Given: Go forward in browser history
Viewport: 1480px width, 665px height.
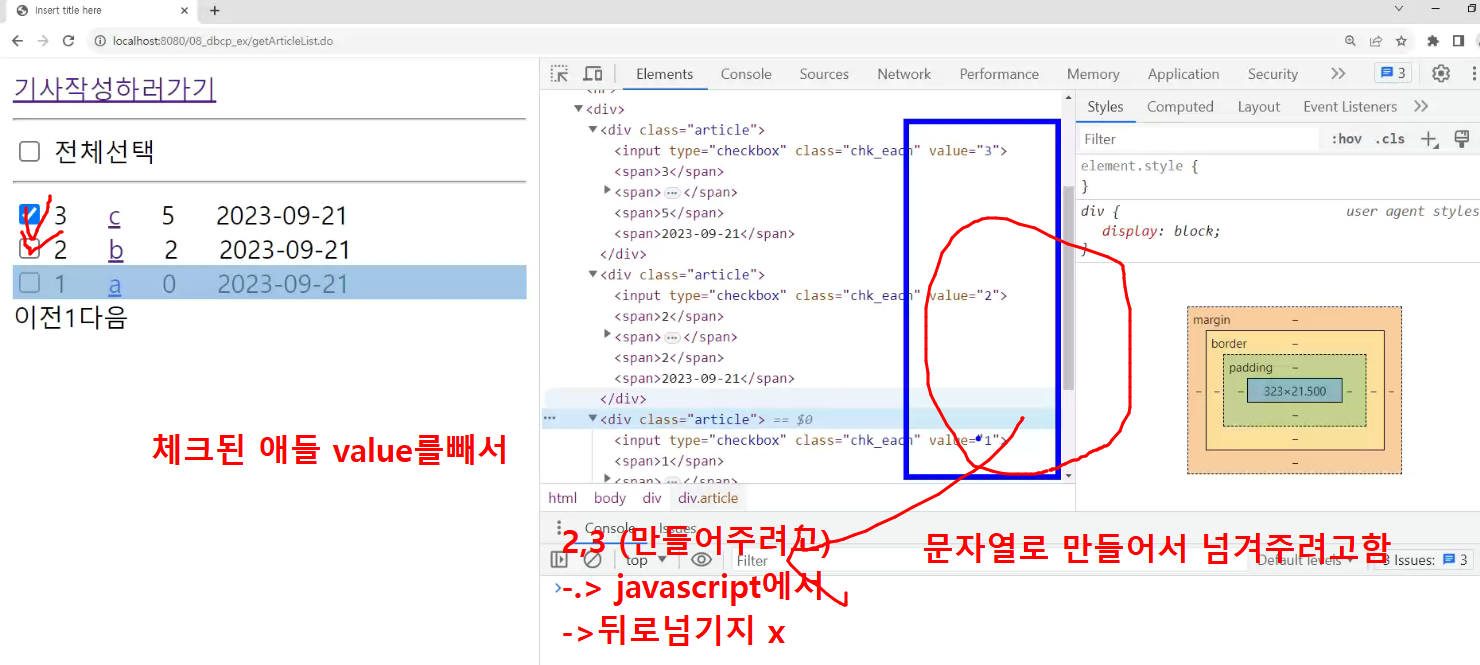Looking at the screenshot, I should (x=42, y=41).
